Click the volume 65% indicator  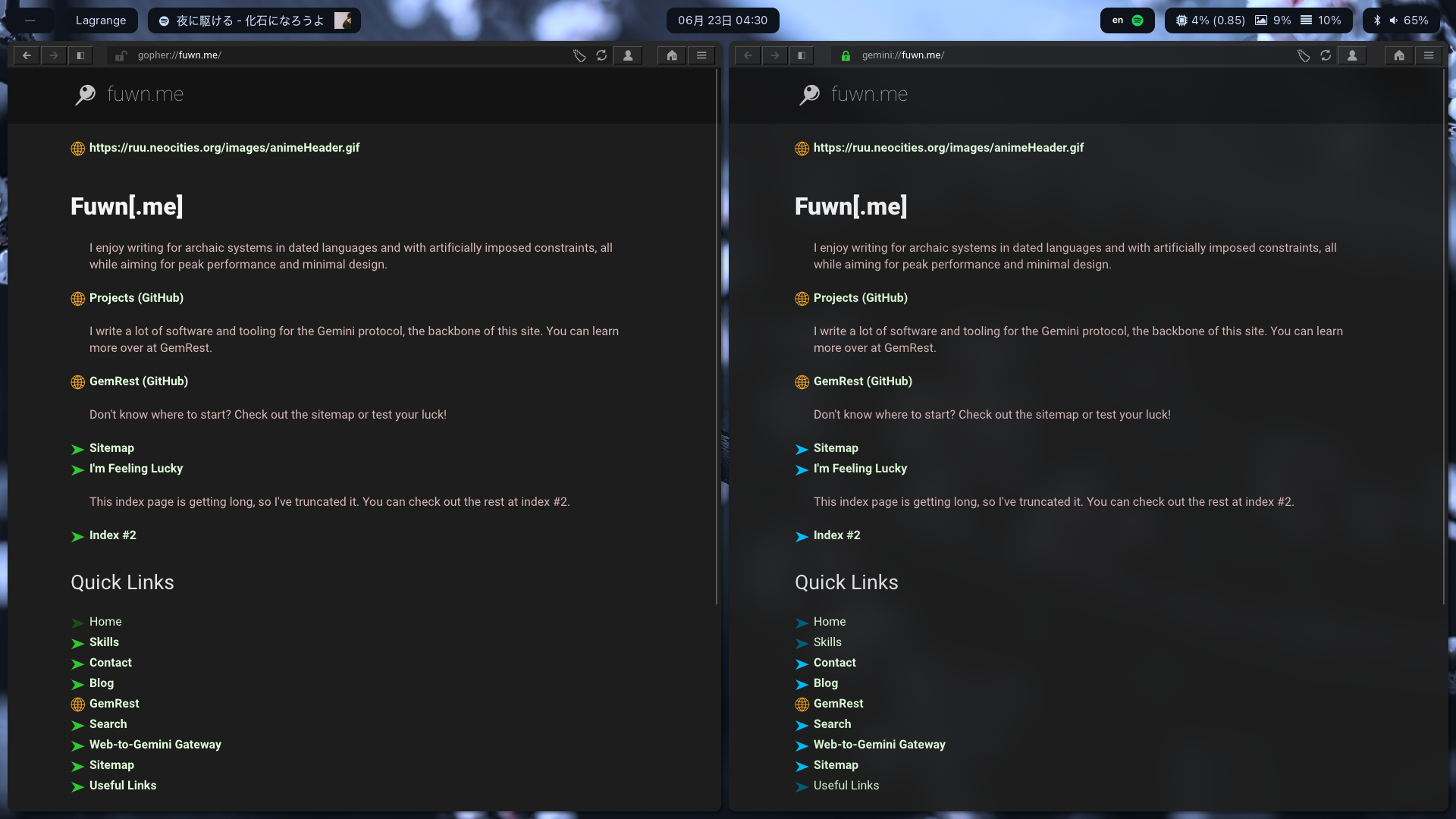(x=1409, y=20)
